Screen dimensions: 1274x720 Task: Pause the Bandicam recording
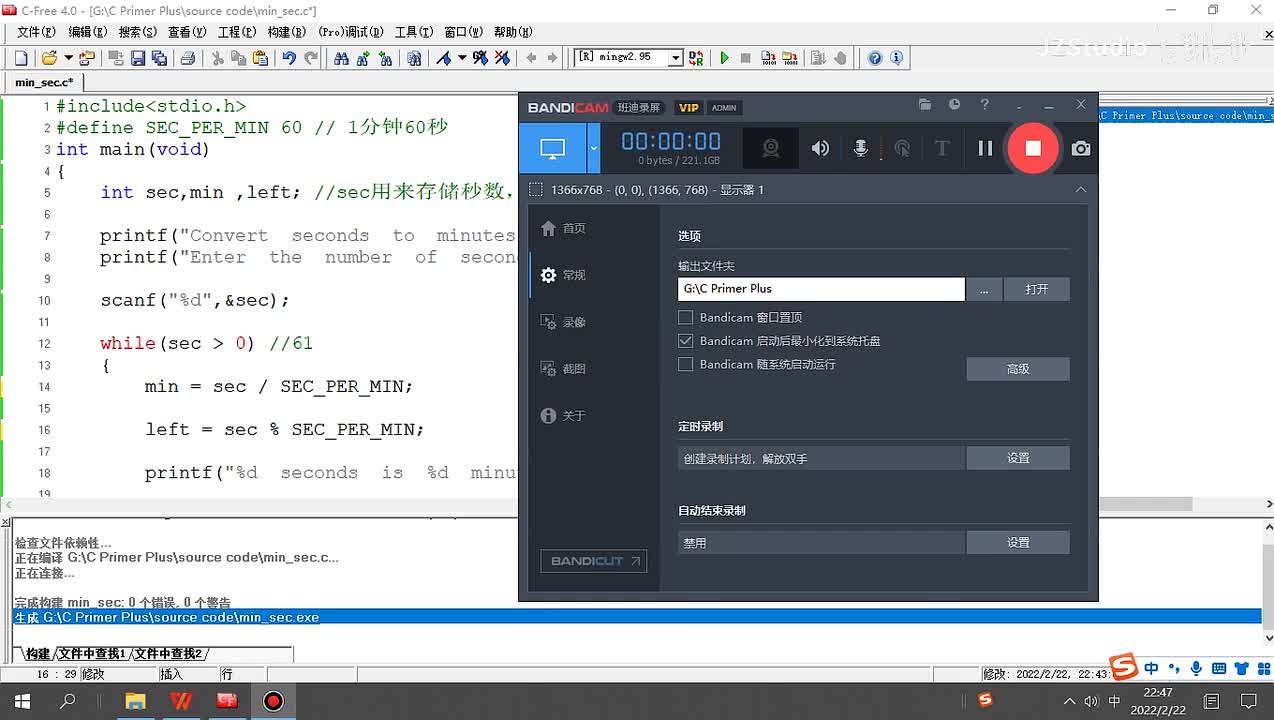(985, 148)
